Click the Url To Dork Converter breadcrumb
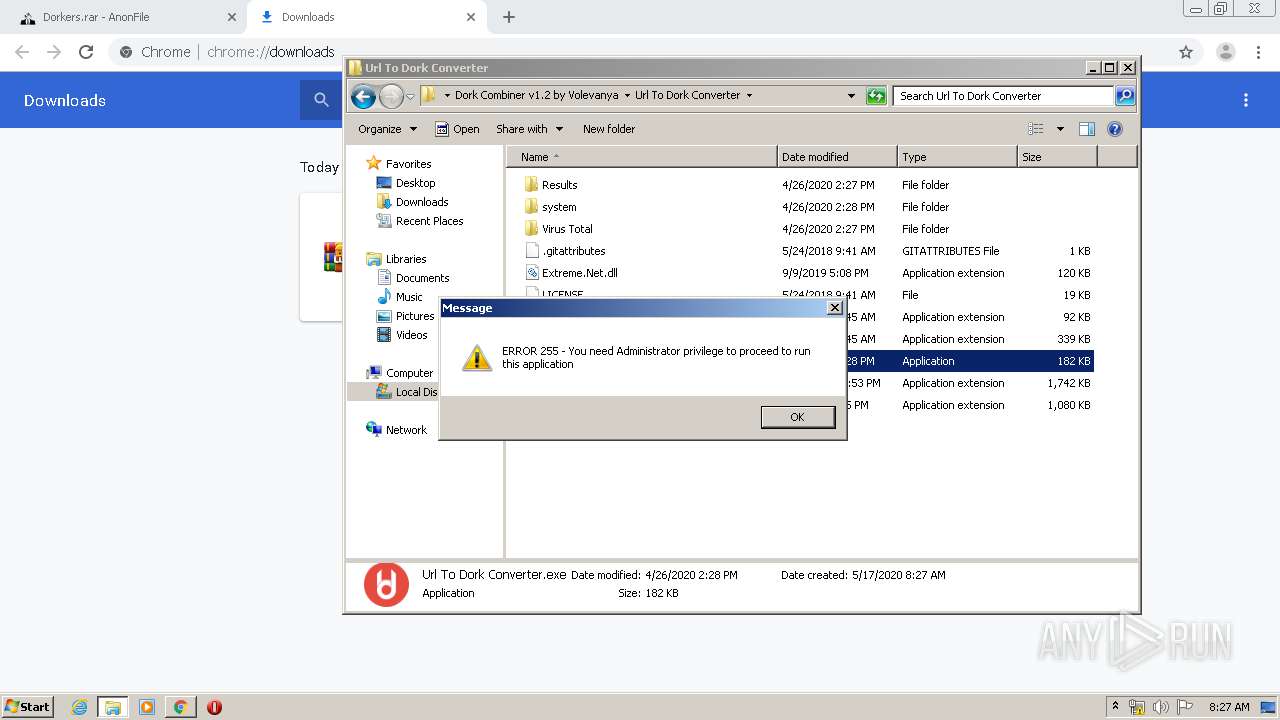Image resolution: width=1280 pixels, height=720 pixels. (687, 96)
